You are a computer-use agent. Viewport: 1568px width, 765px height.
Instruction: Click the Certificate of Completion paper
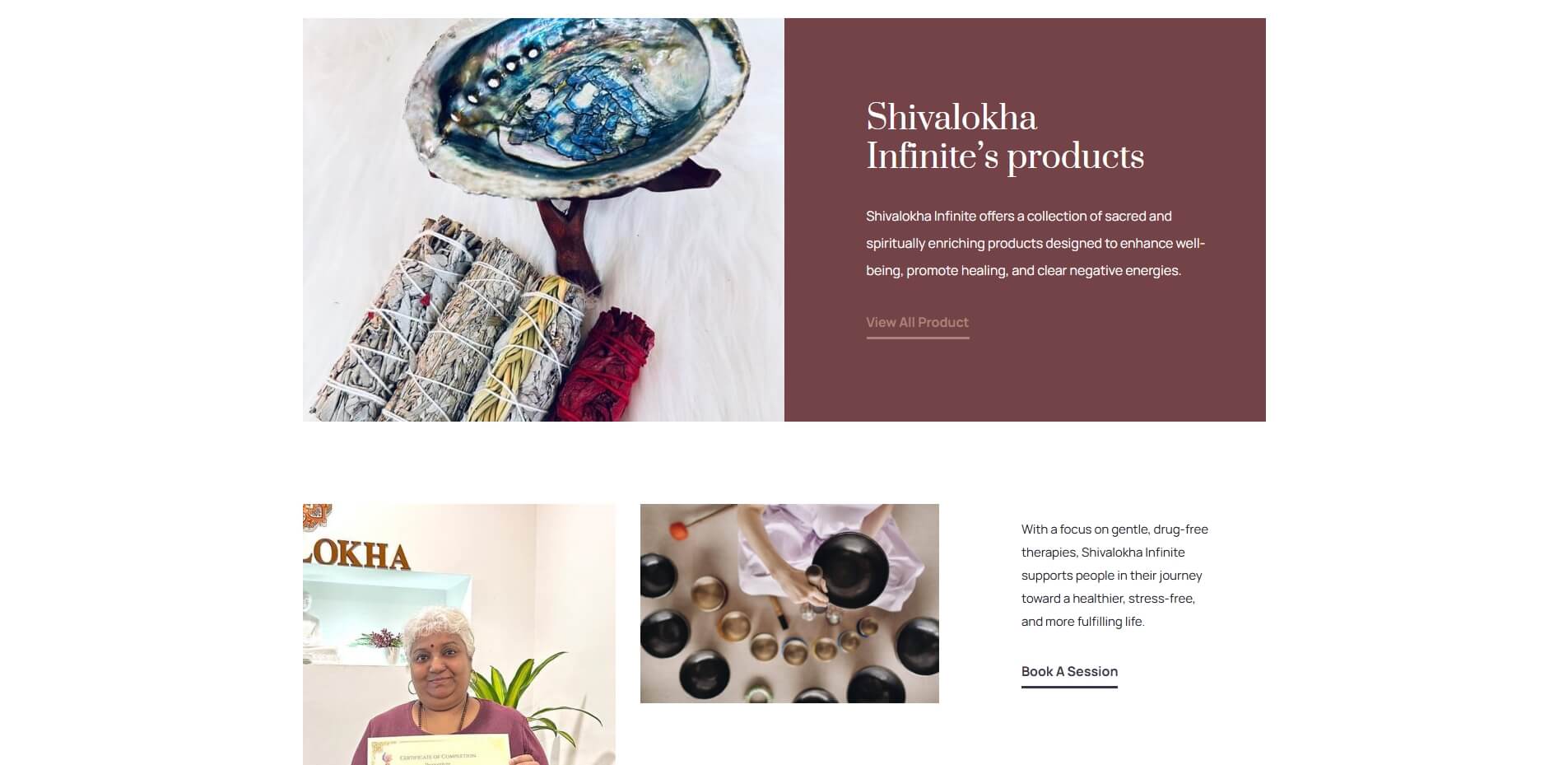pos(439,750)
